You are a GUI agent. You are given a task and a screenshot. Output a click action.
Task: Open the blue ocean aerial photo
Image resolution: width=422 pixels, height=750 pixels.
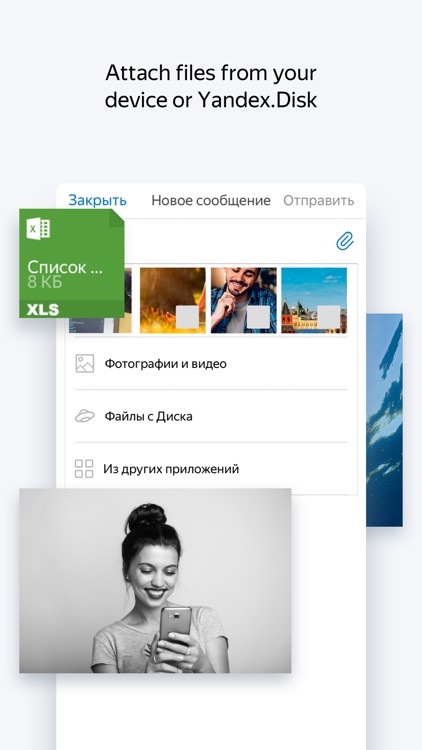click(384, 420)
